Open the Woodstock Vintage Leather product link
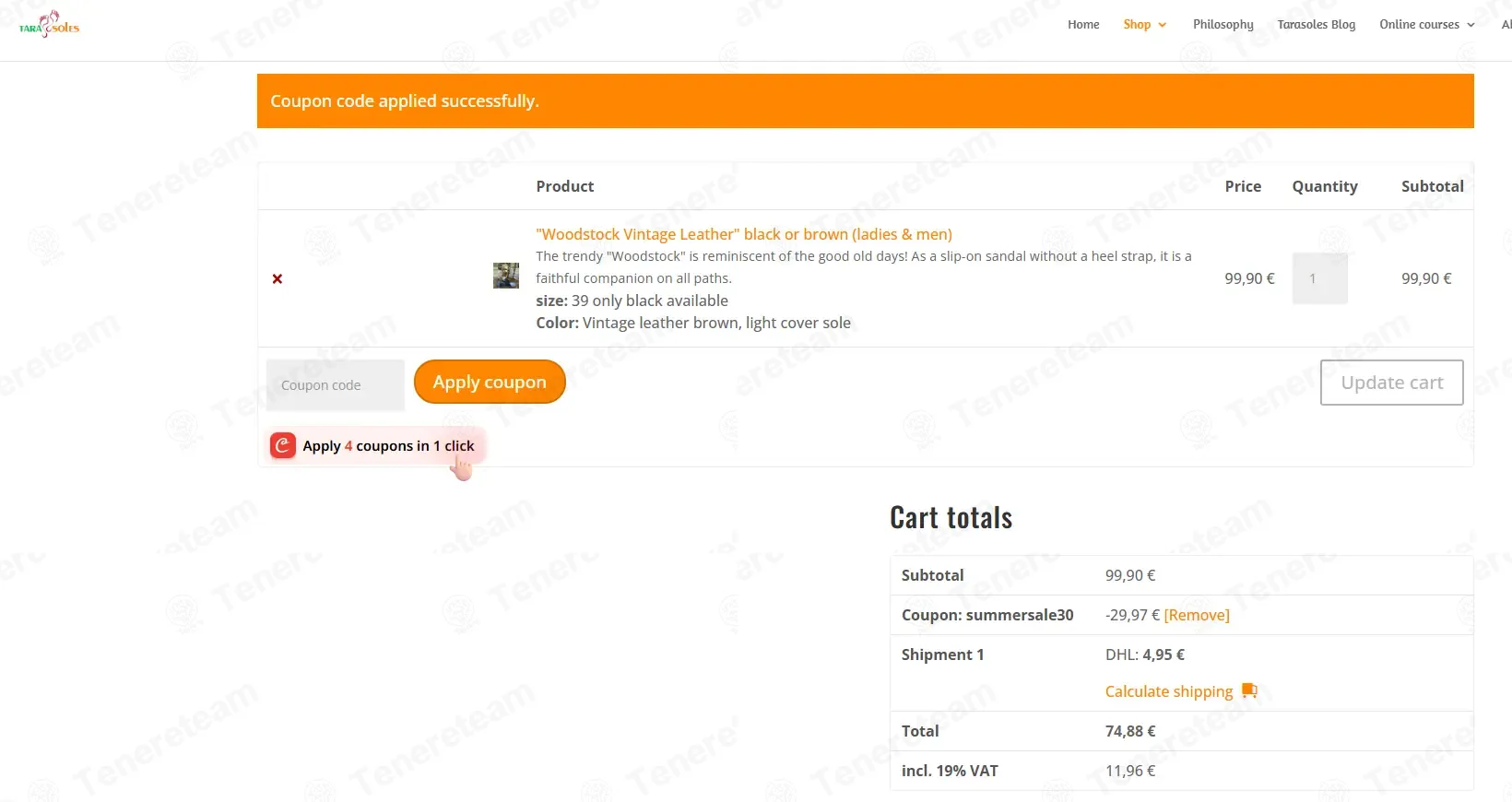This screenshot has height=802, width=1512. click(x=744, y=234)
